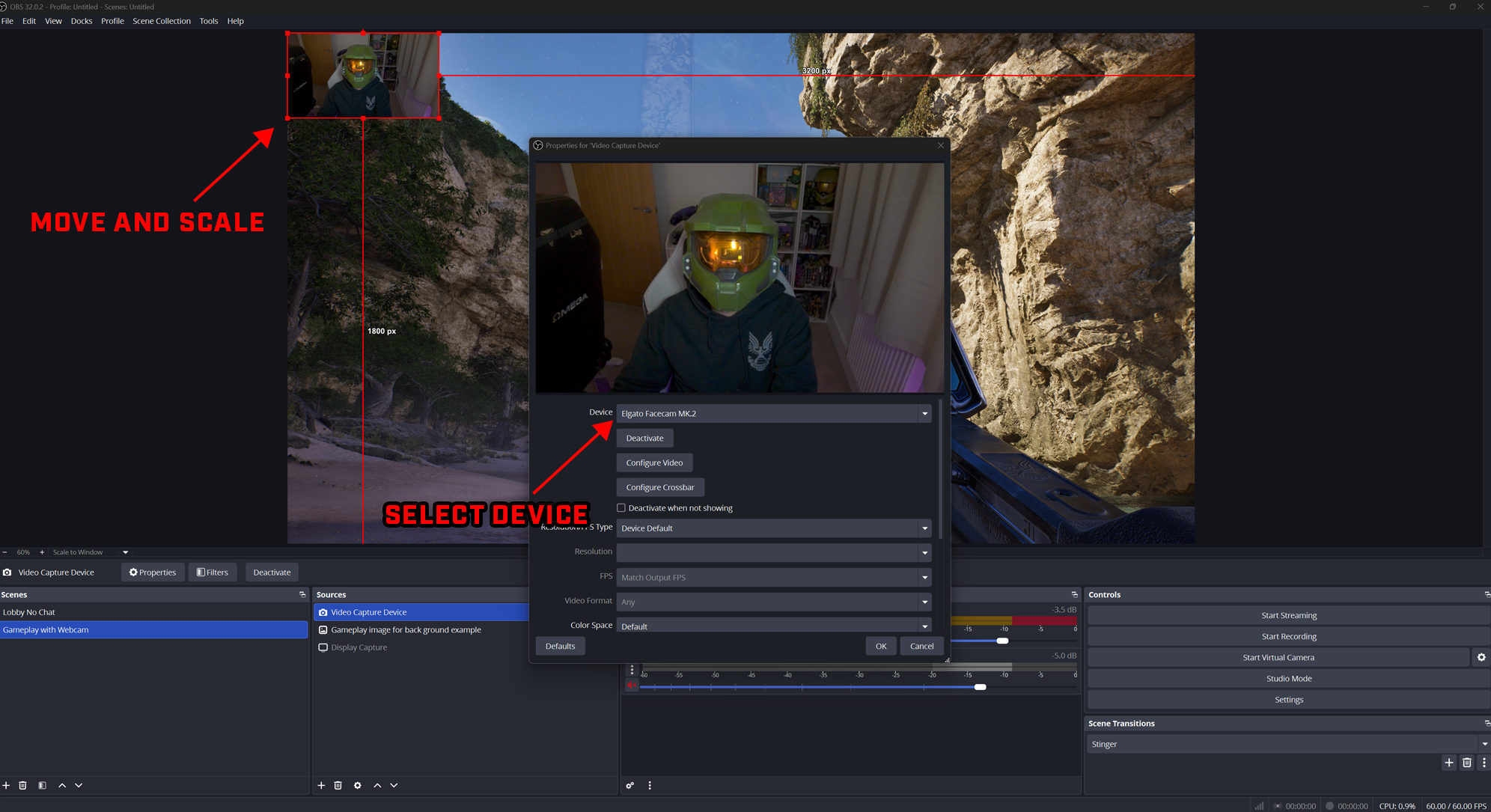Viewport: 1491px width, 812px height.
Task: Select the Lobby No Chat scene
Action: pyautogui.click(x=29, y=612)
